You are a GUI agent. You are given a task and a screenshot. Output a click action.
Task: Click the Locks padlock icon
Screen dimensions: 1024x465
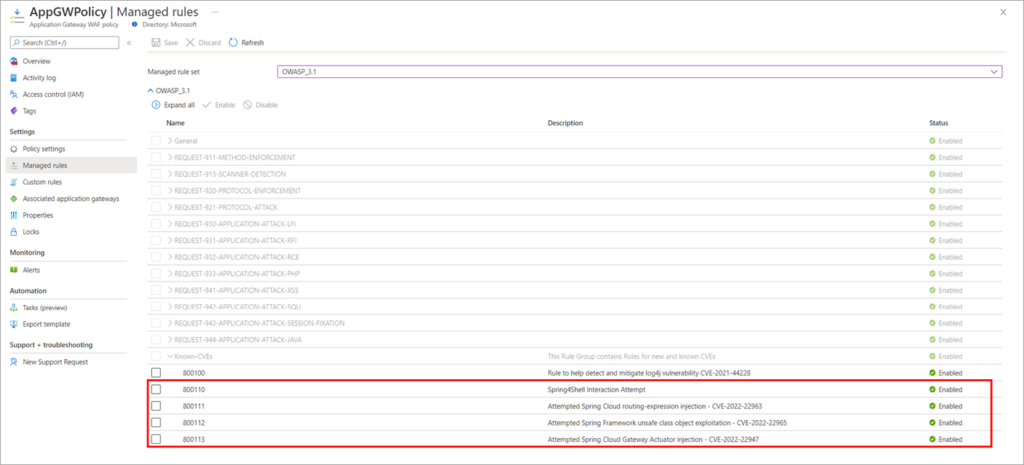pos(14,232)
